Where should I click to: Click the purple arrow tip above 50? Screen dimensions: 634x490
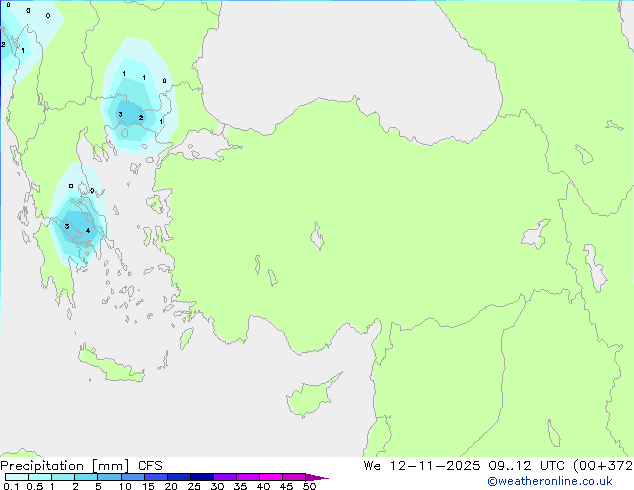coord(317,477)
